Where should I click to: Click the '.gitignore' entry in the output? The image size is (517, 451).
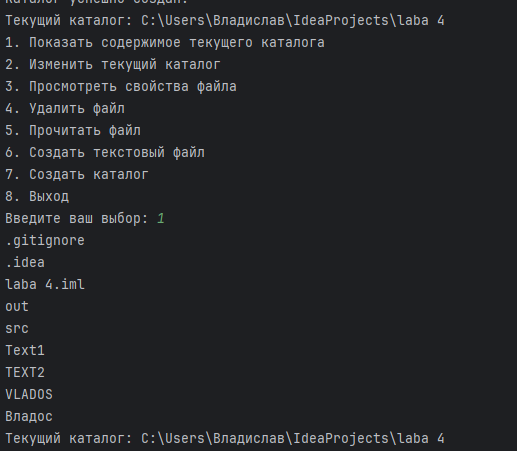[45, 241]
